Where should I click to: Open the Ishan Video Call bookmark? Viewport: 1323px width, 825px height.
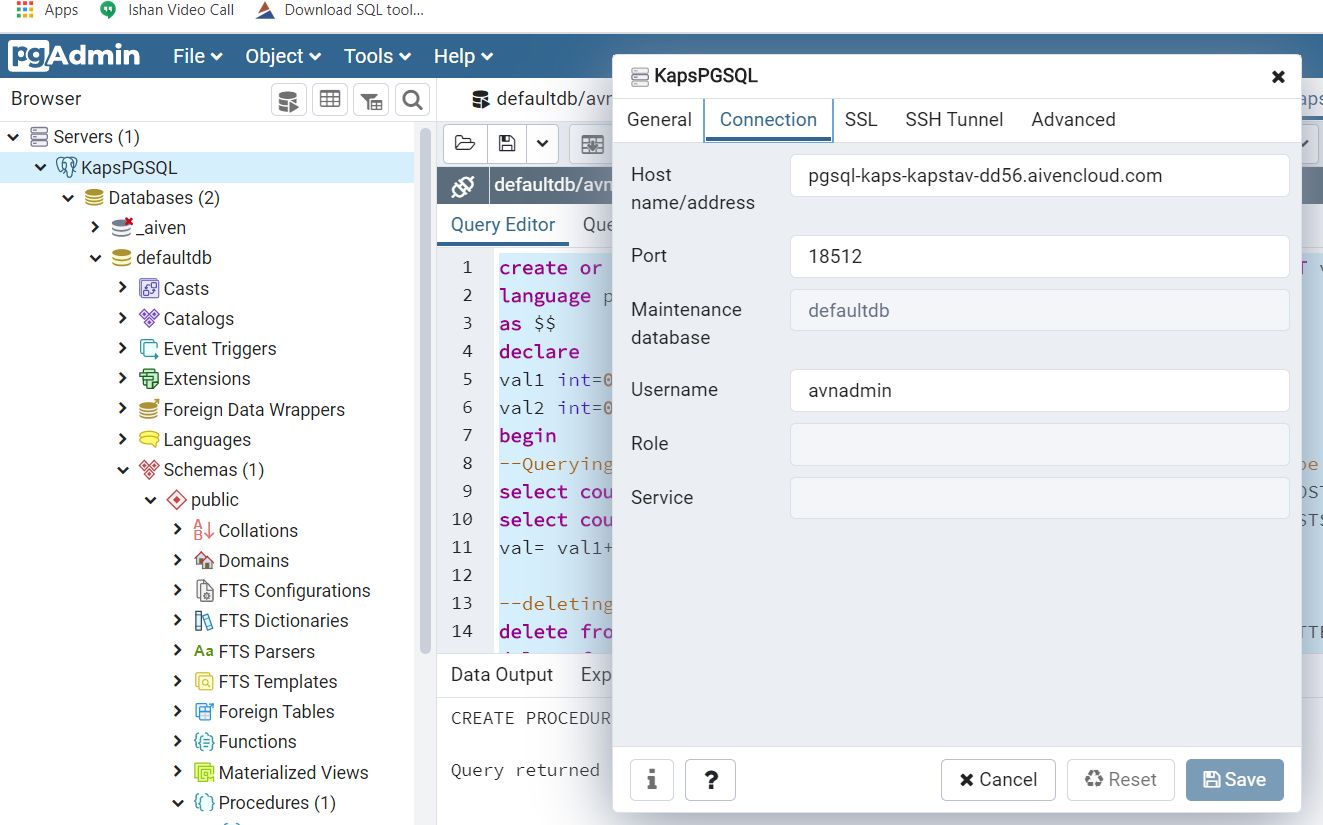pyautogui.click(x=167, y=10)
